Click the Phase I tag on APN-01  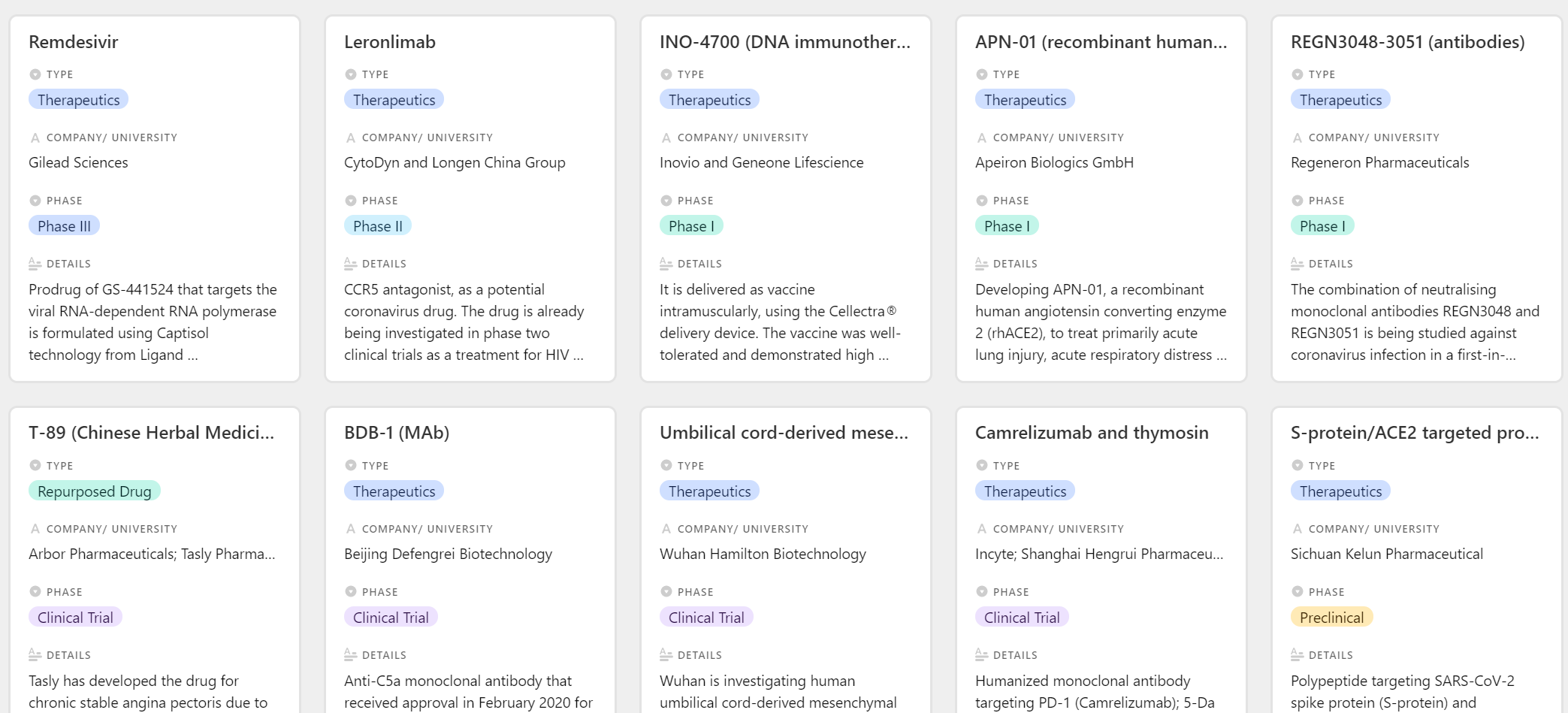point(1007,225)
